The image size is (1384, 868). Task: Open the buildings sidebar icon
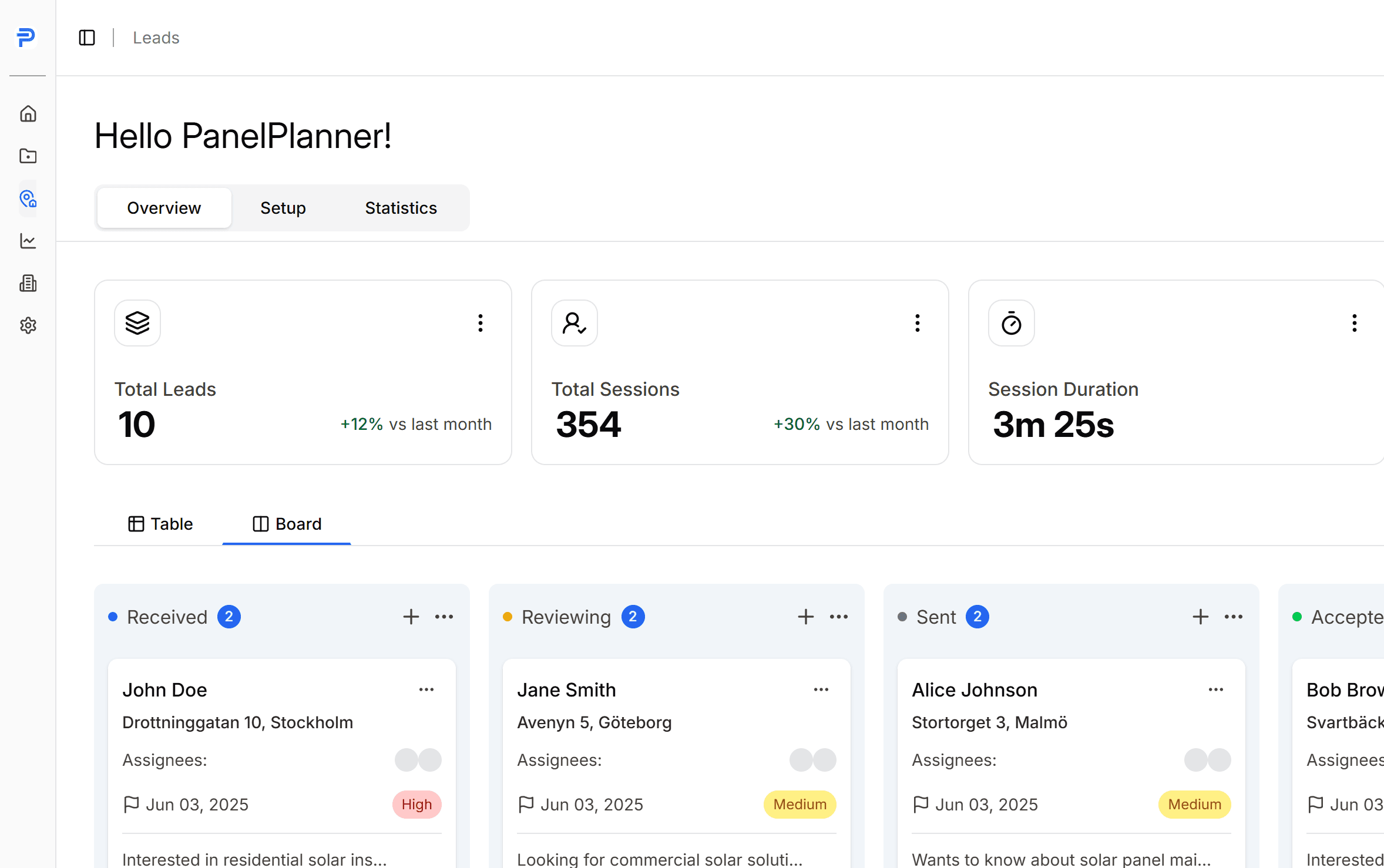(28, 283)
